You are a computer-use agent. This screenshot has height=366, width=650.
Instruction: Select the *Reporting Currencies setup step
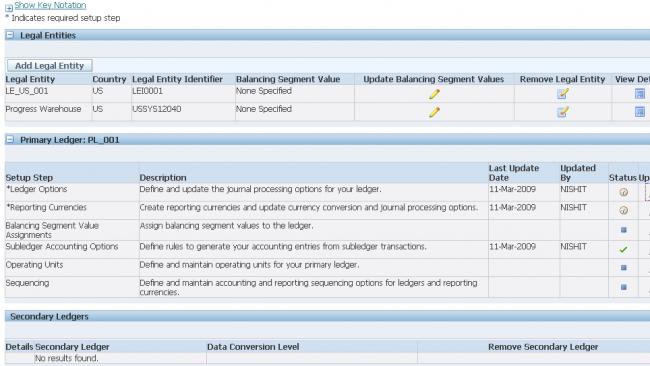[x=46, y=207]
